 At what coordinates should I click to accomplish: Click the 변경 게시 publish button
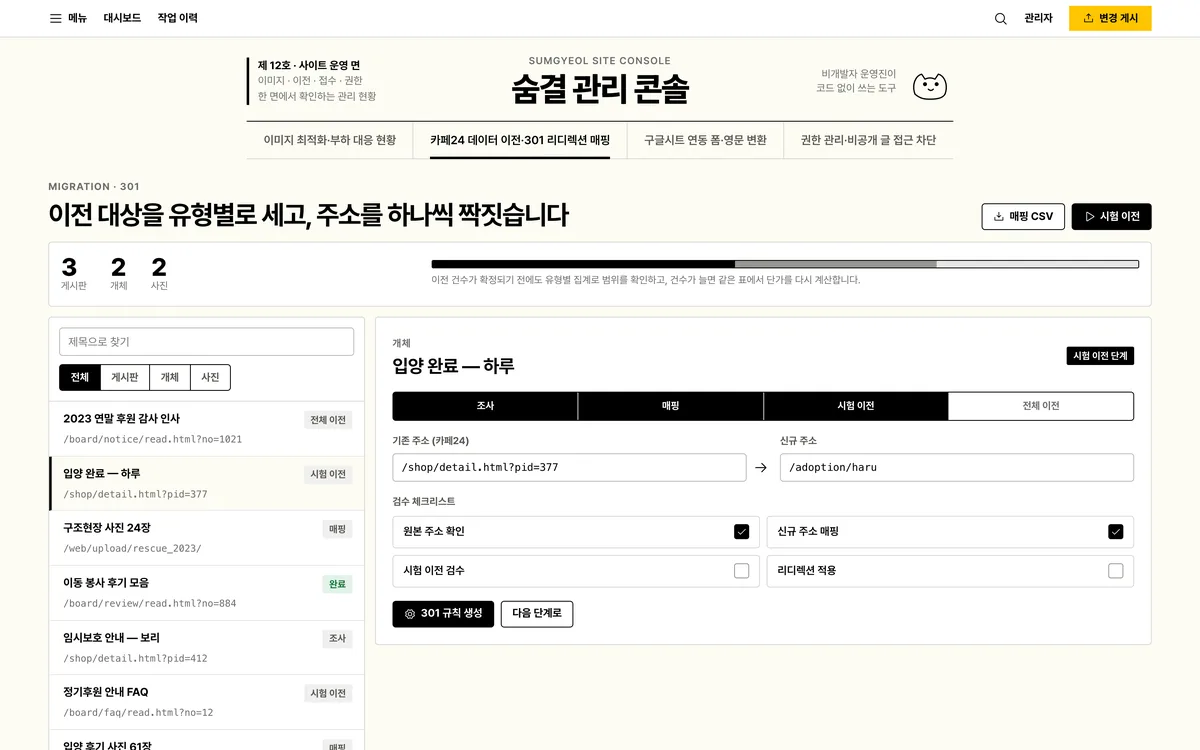[x=1110, y=18]
